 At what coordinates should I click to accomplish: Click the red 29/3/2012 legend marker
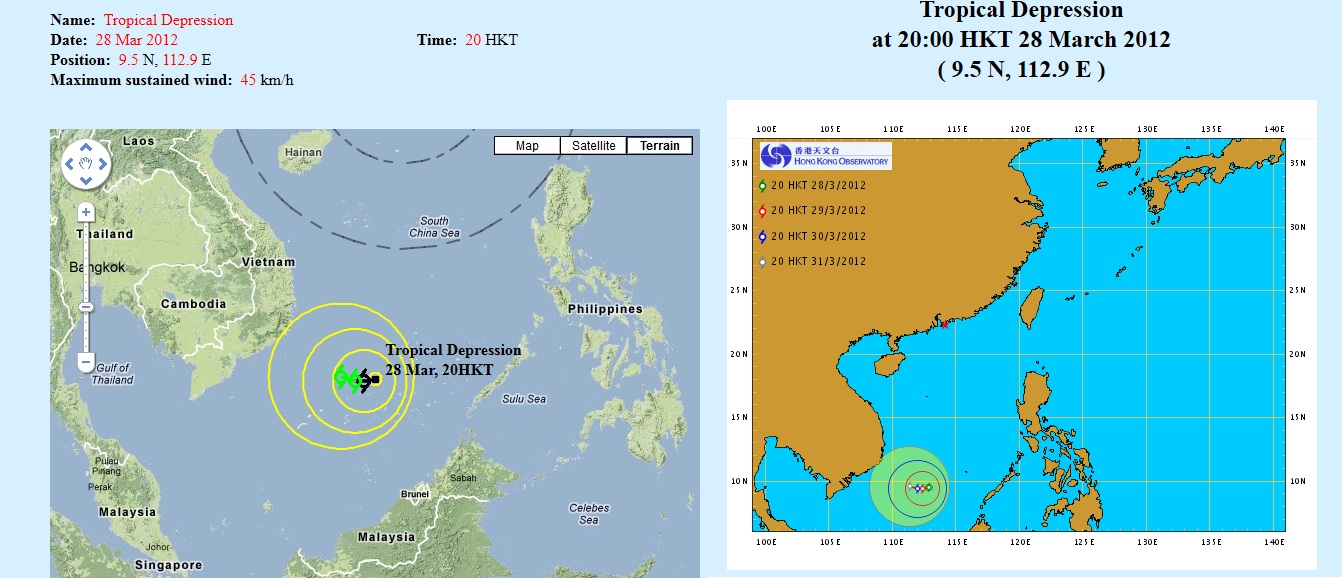tap(763, 211)
